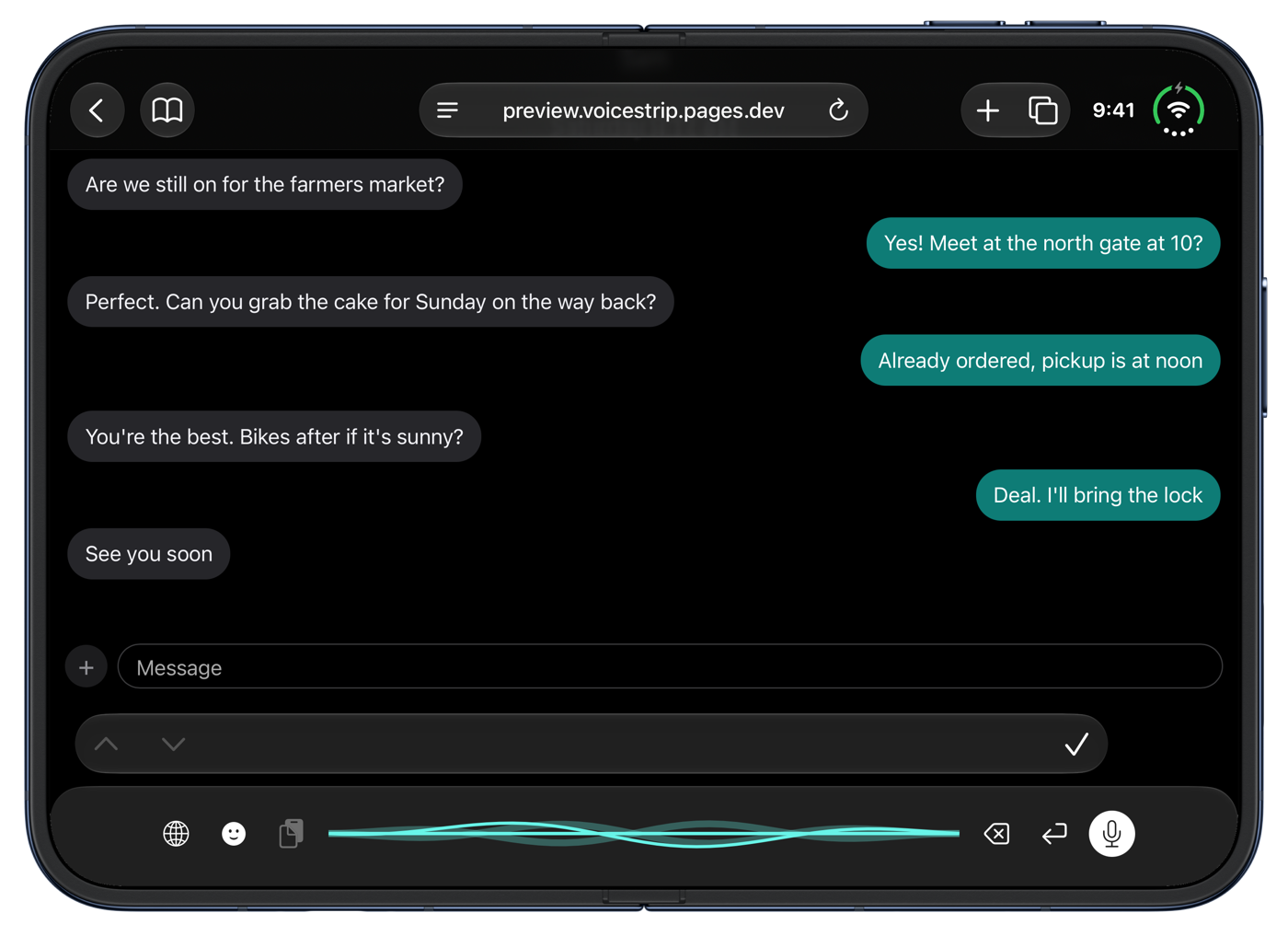
Task: Add an attachment with the plus button
Action: (86, 667)
